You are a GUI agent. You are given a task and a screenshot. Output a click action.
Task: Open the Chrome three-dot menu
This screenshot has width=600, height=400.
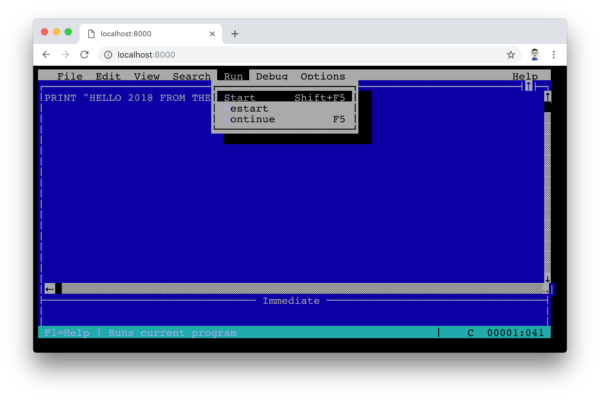point(554,55)
